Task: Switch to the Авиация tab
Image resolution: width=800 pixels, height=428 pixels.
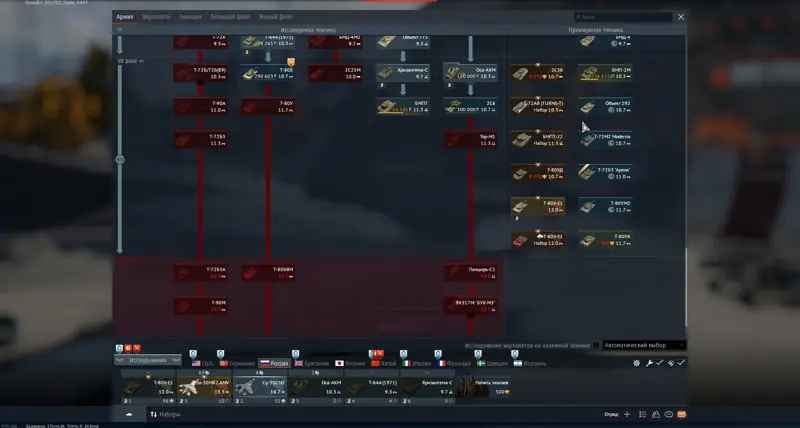Action: point(190,17)
